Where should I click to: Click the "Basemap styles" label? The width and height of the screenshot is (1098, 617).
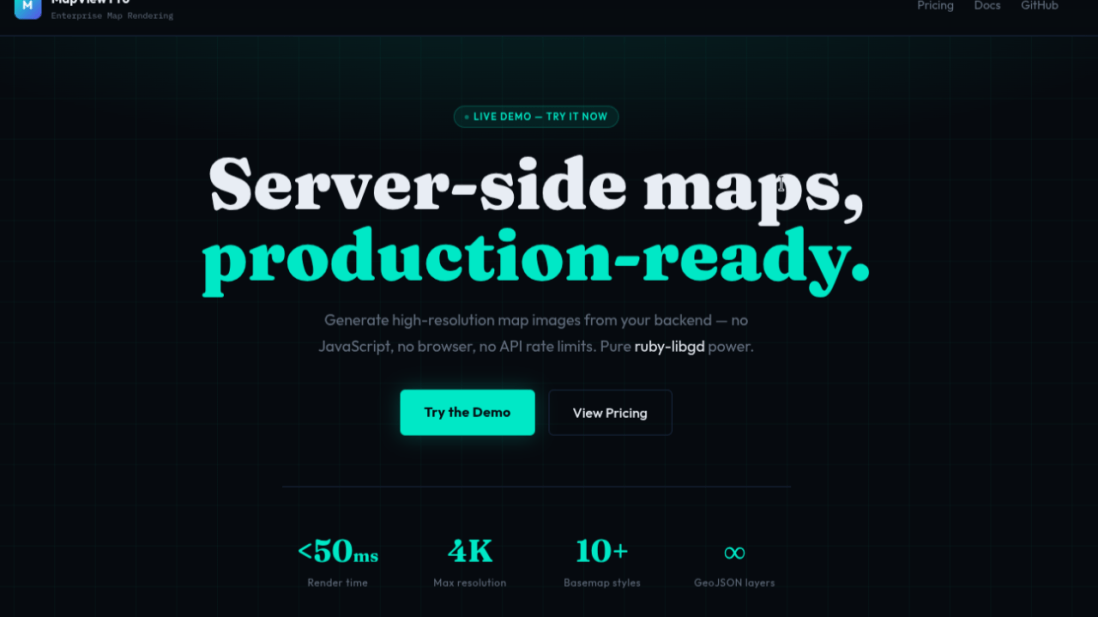[602, 583]
